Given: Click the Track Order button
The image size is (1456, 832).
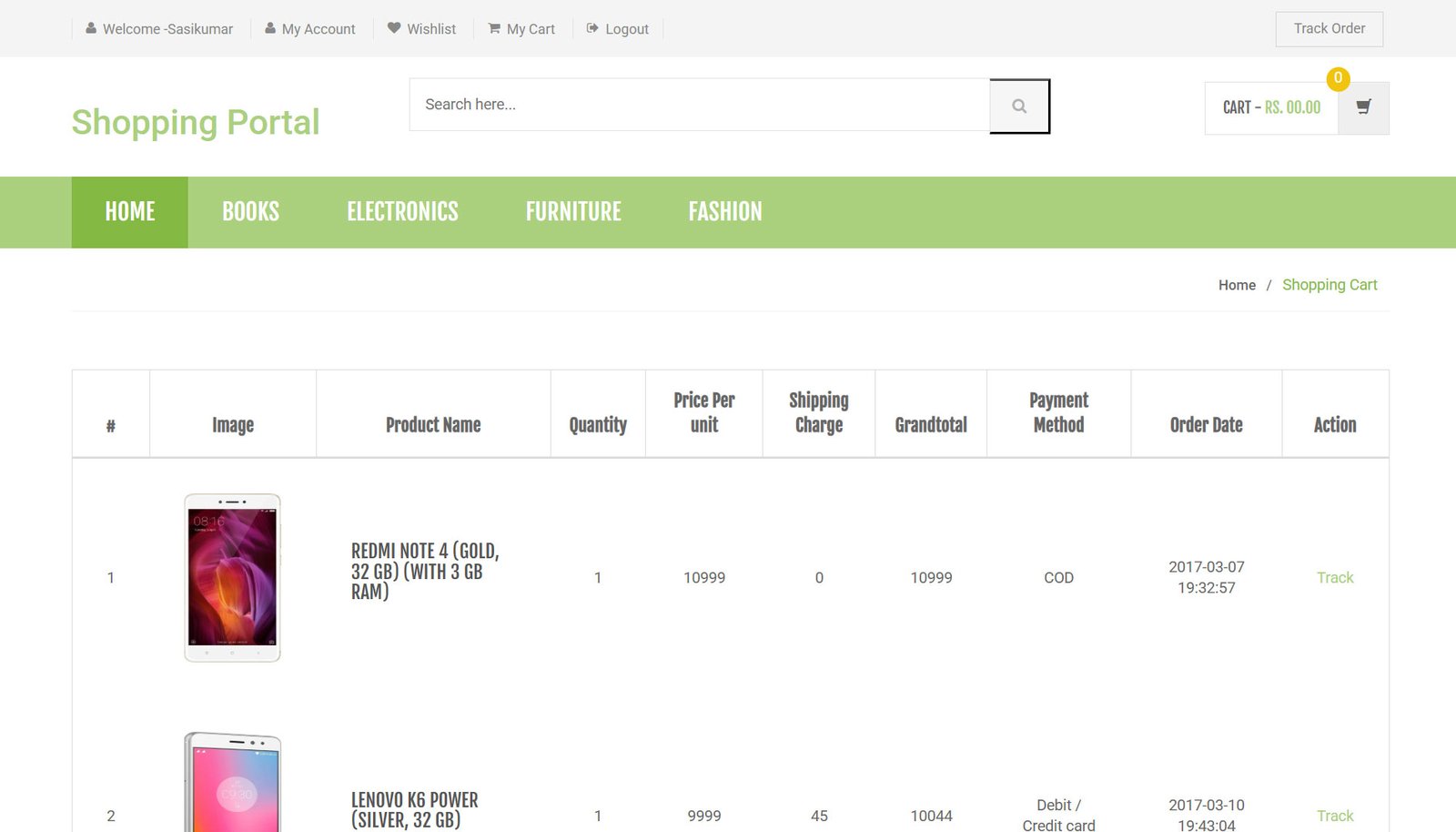Looking at the screenshot, I should pyautogui.click(x=1330, y=29).
